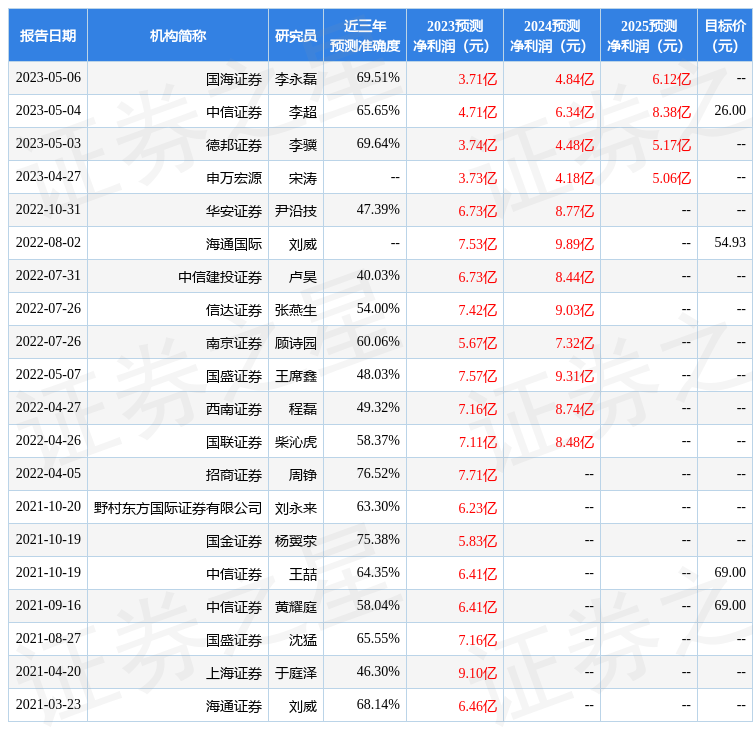Click researcher 顾诗园
Image resolution: width=753 pixels, height=730 pixels.
[x=296, y=343]
